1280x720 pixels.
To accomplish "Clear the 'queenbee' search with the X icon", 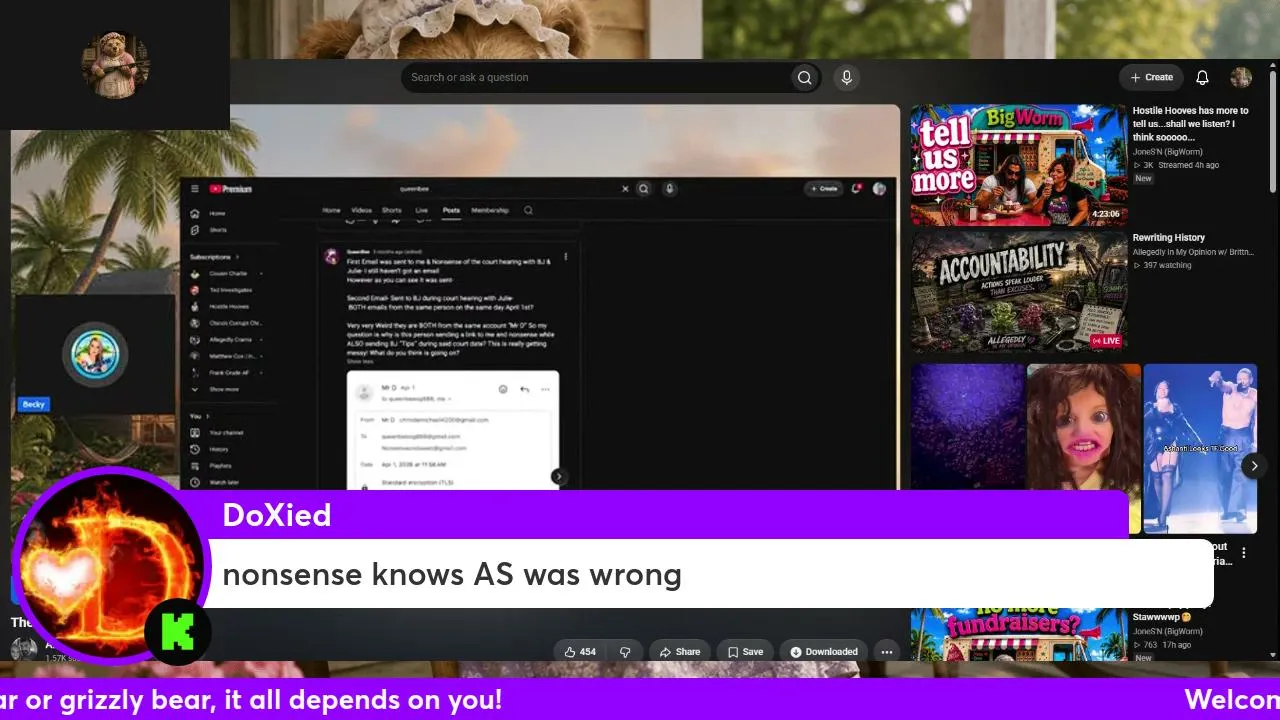I will pos(626,188).
